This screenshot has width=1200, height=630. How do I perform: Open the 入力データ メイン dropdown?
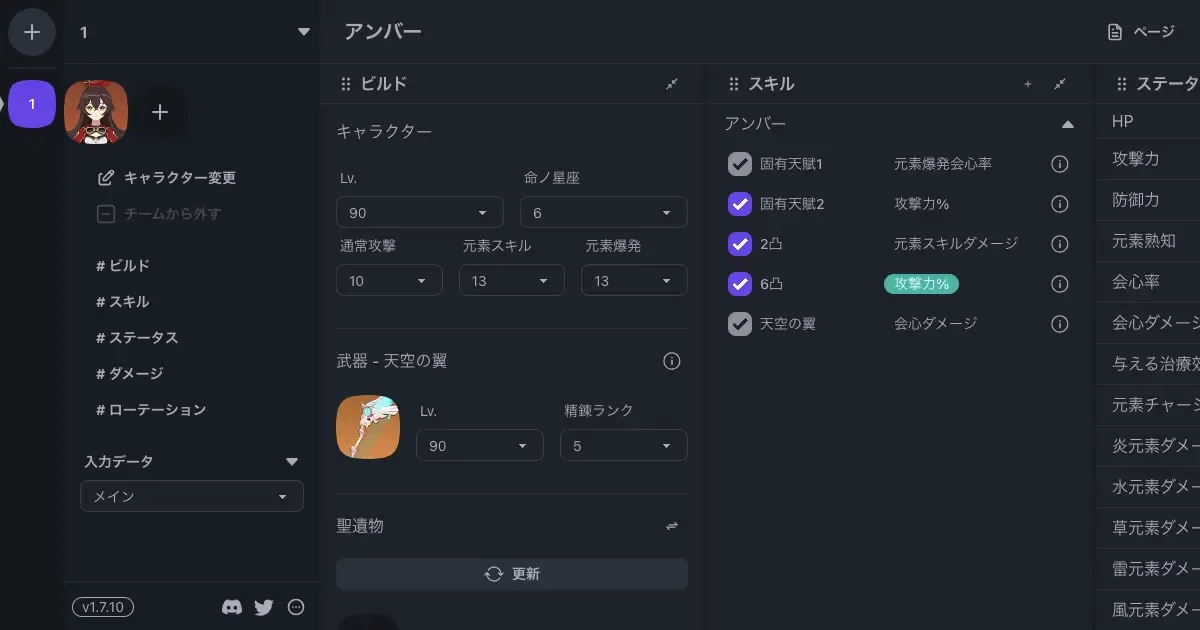point(191,496)
